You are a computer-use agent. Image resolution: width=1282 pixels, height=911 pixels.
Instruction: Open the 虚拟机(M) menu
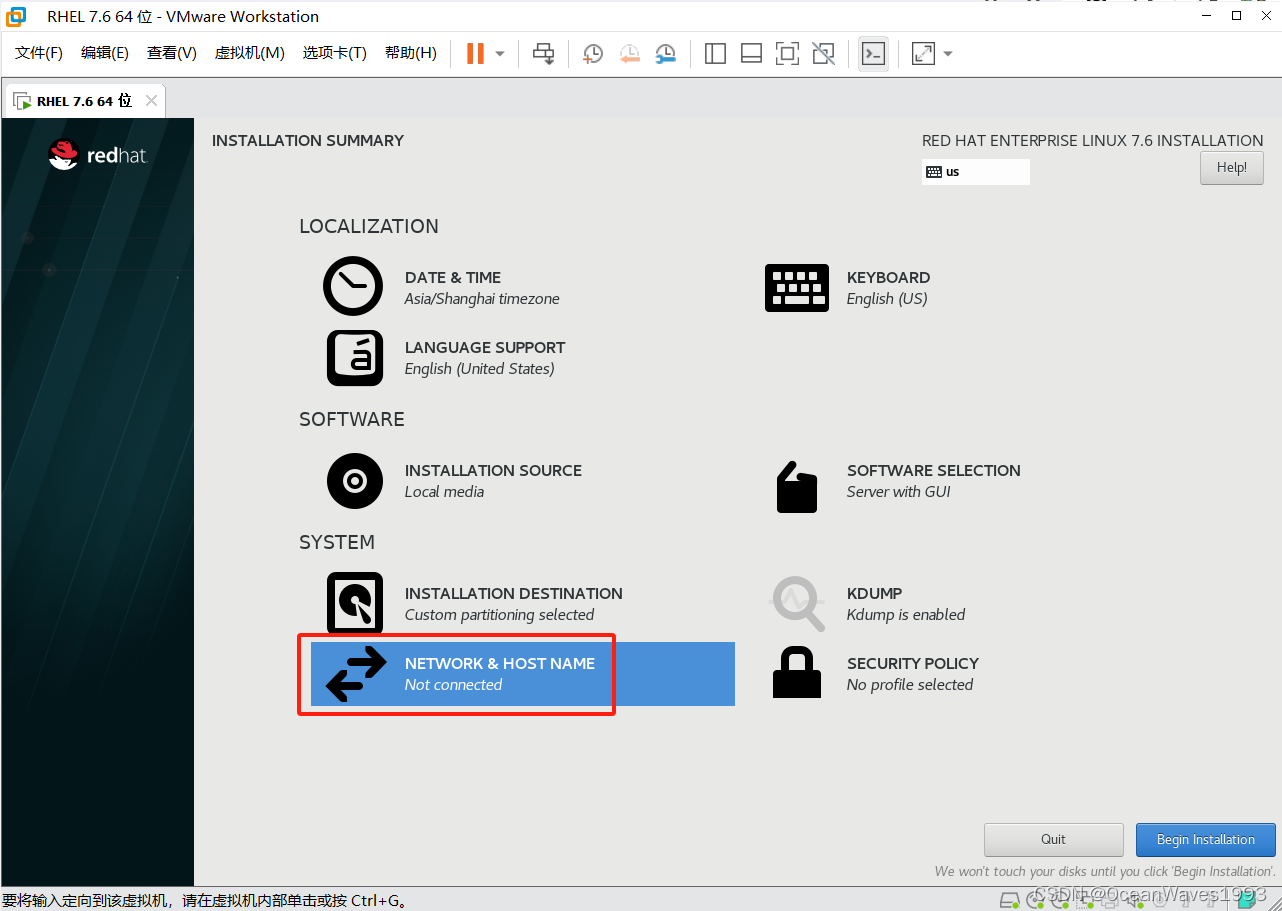[x=250, y=53]
